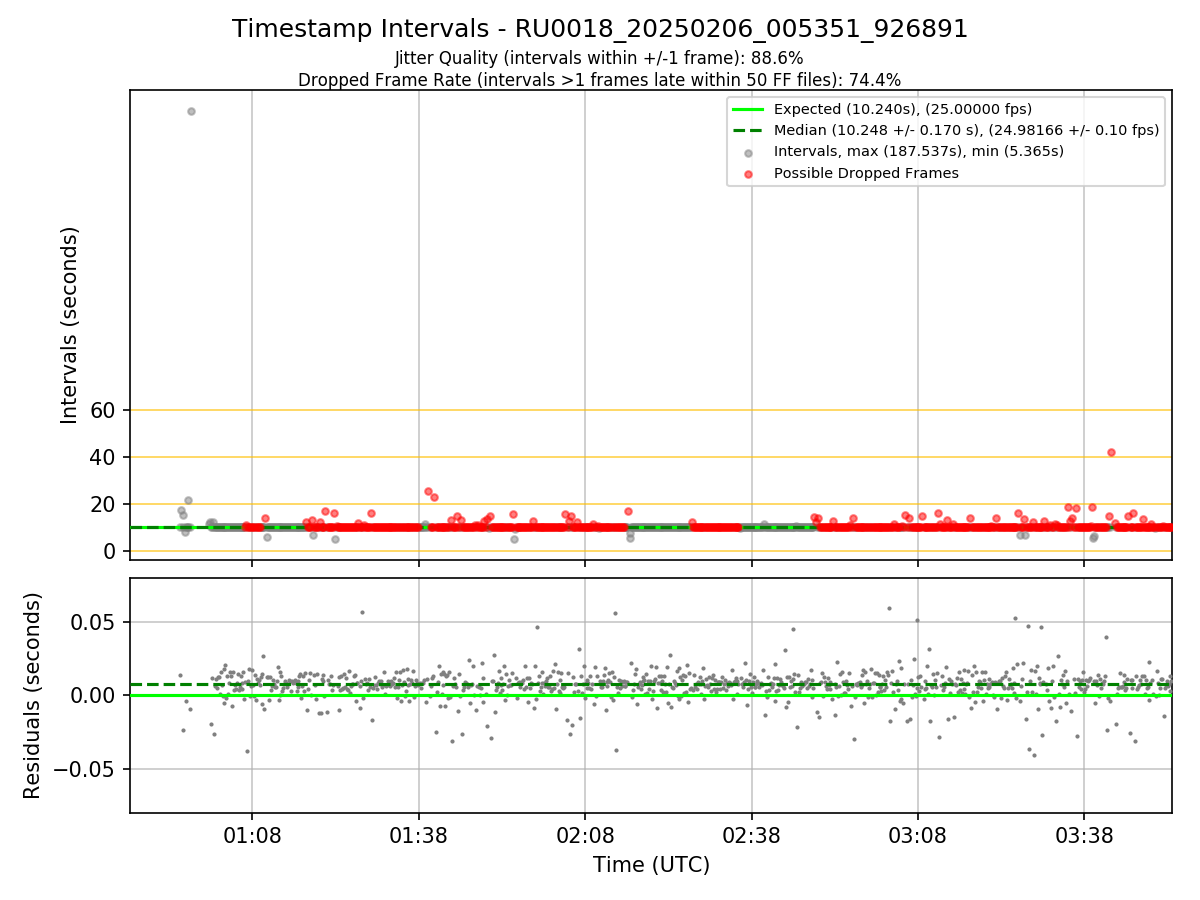Screen dimensions: 1200x900
Task: Click the gray outlier point near the top of the intervals plot
Action: click(x=191, y=111)
